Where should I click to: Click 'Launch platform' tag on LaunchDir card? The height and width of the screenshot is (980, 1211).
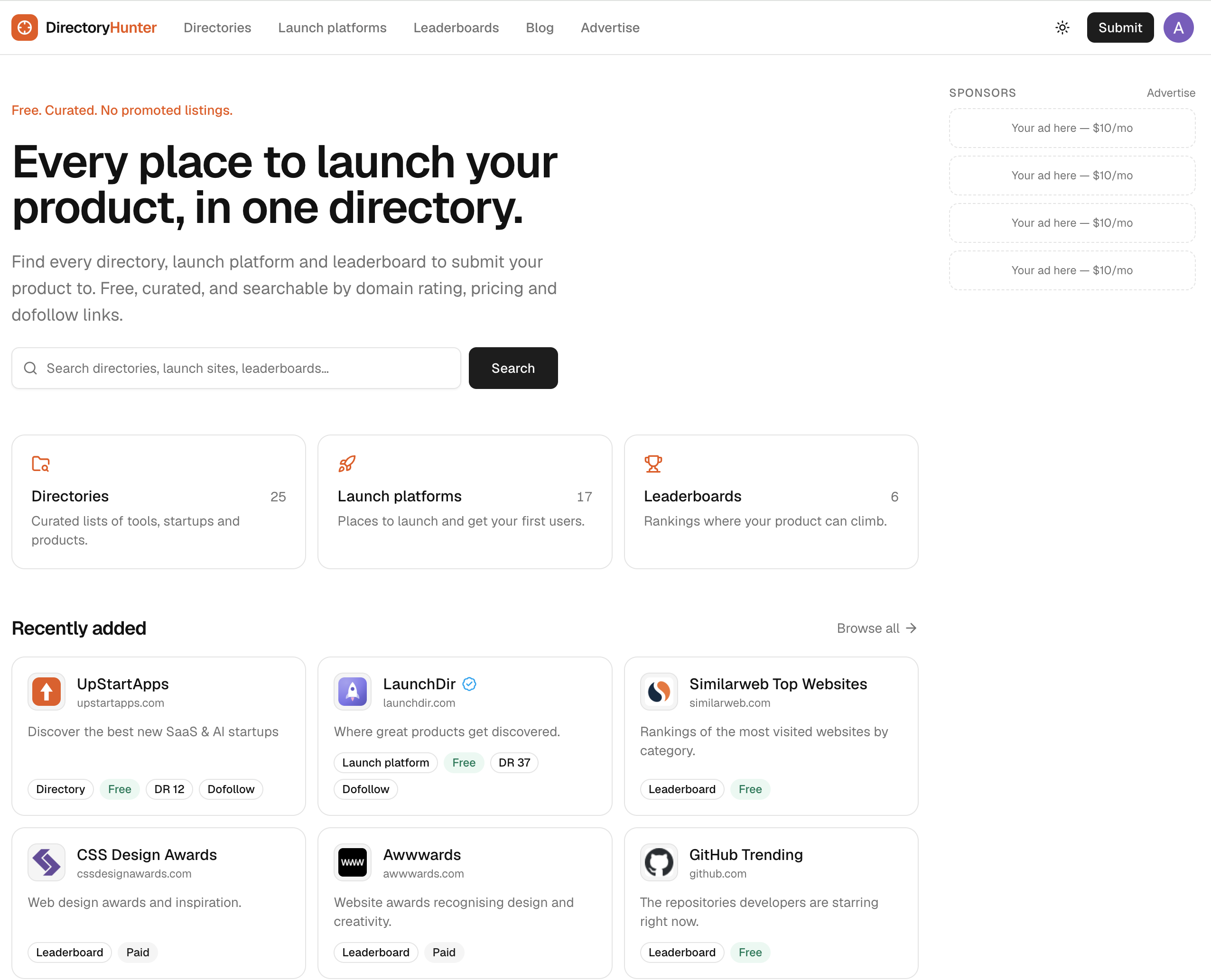[x=385, y=763]
